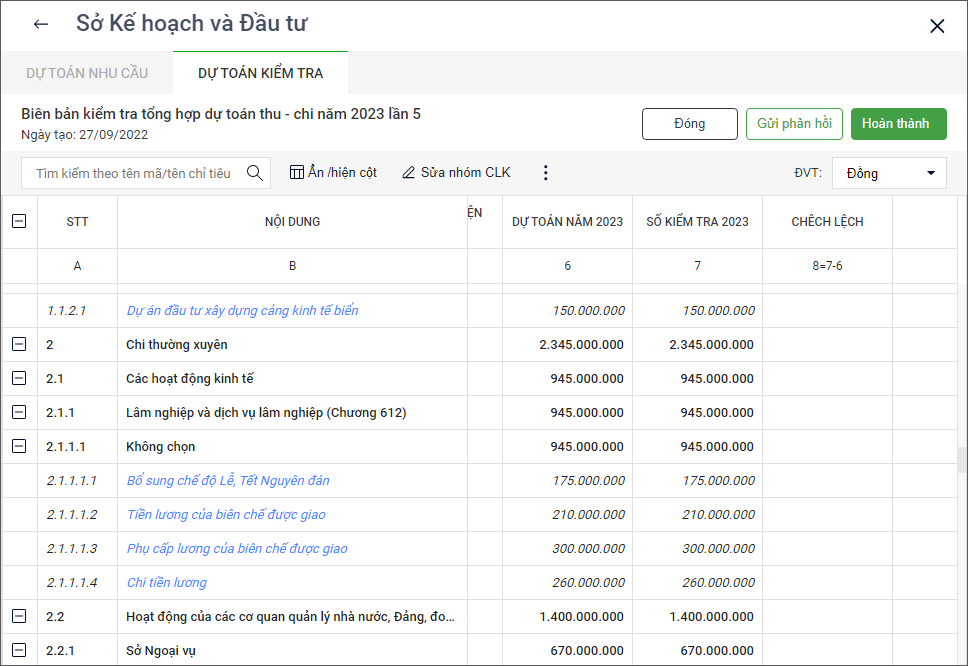Collapse all rows from header toggle

[19, 222]
